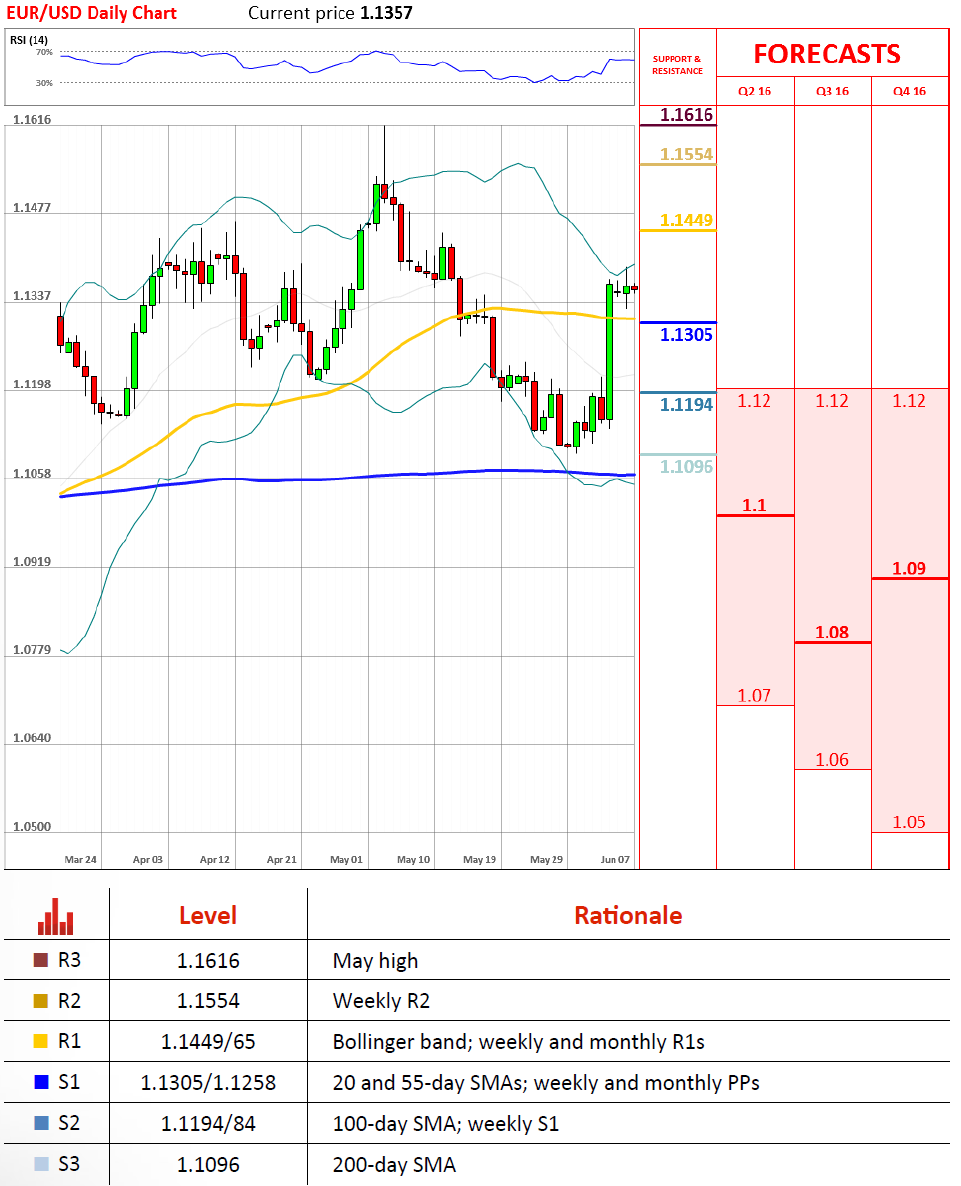Click the Q3 16 column header

(832, 91)
